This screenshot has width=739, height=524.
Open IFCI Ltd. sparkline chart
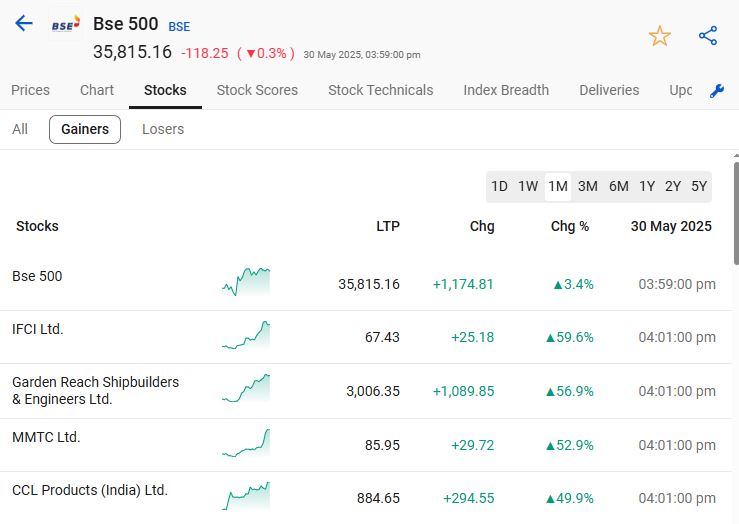pyautogui.click(x=246, y=335)
